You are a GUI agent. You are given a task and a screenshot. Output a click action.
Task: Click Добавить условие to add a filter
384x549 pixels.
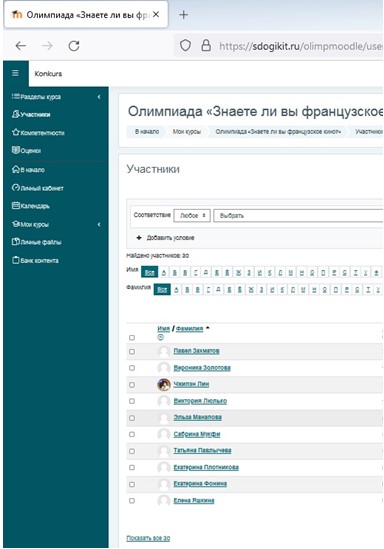(165, 238)
